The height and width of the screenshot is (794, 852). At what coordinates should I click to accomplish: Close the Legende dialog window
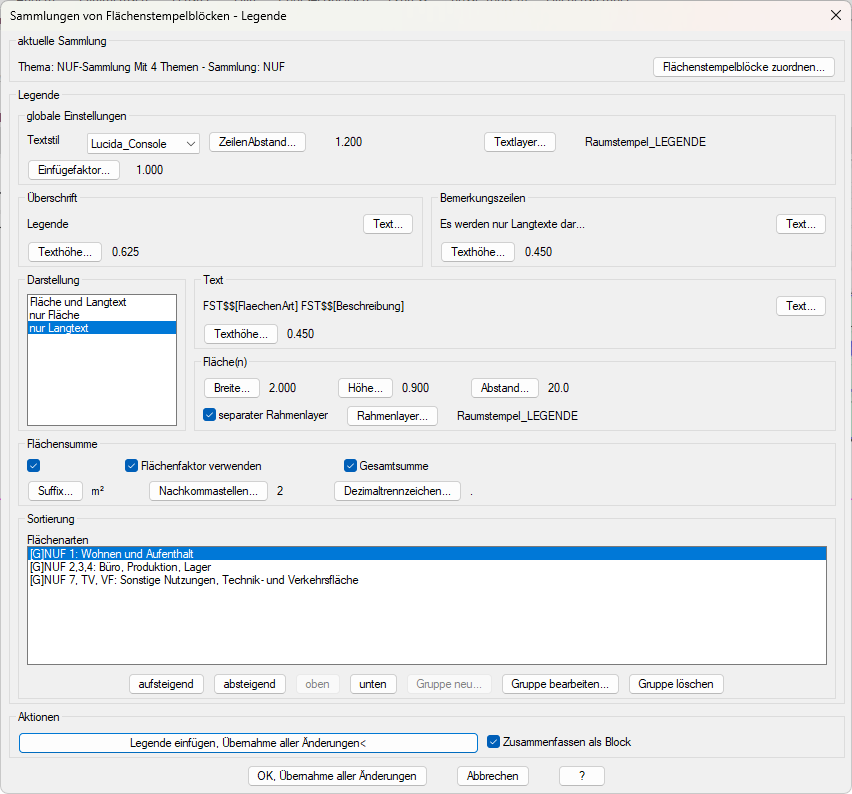[835, 15]
